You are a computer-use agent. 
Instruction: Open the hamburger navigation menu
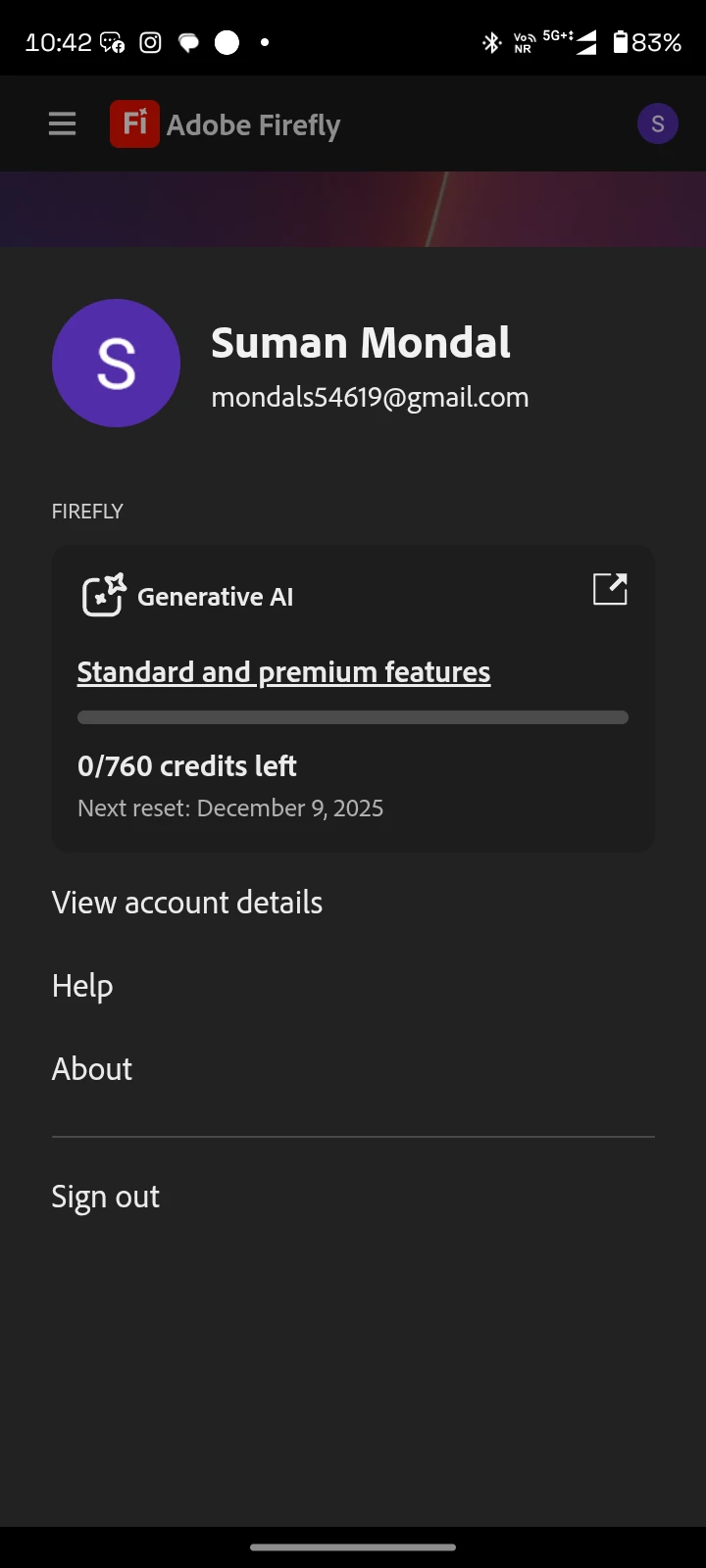tap(62, 124)
